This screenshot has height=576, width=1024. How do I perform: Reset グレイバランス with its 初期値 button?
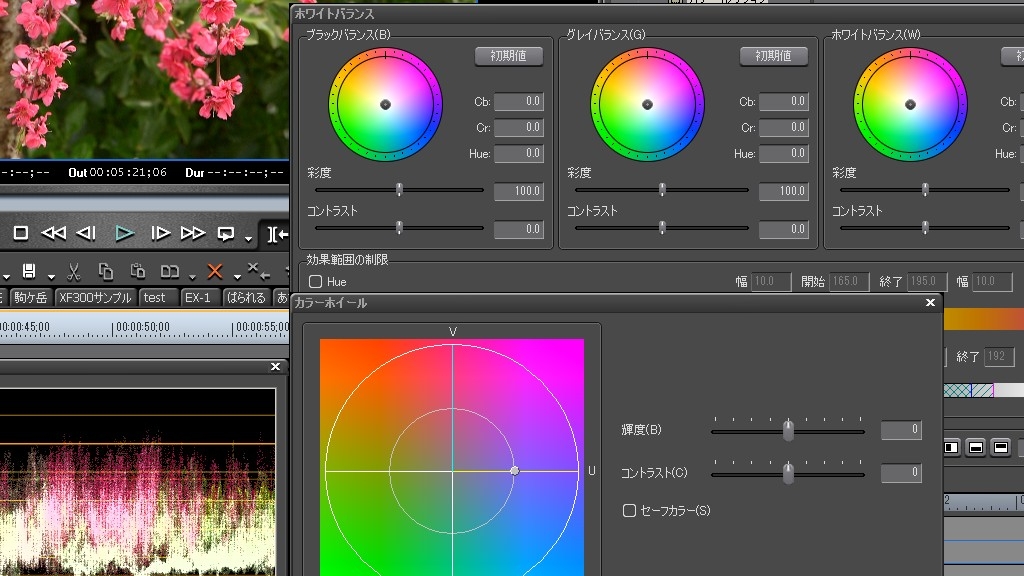pyautogui.click(x=773, y=56)
